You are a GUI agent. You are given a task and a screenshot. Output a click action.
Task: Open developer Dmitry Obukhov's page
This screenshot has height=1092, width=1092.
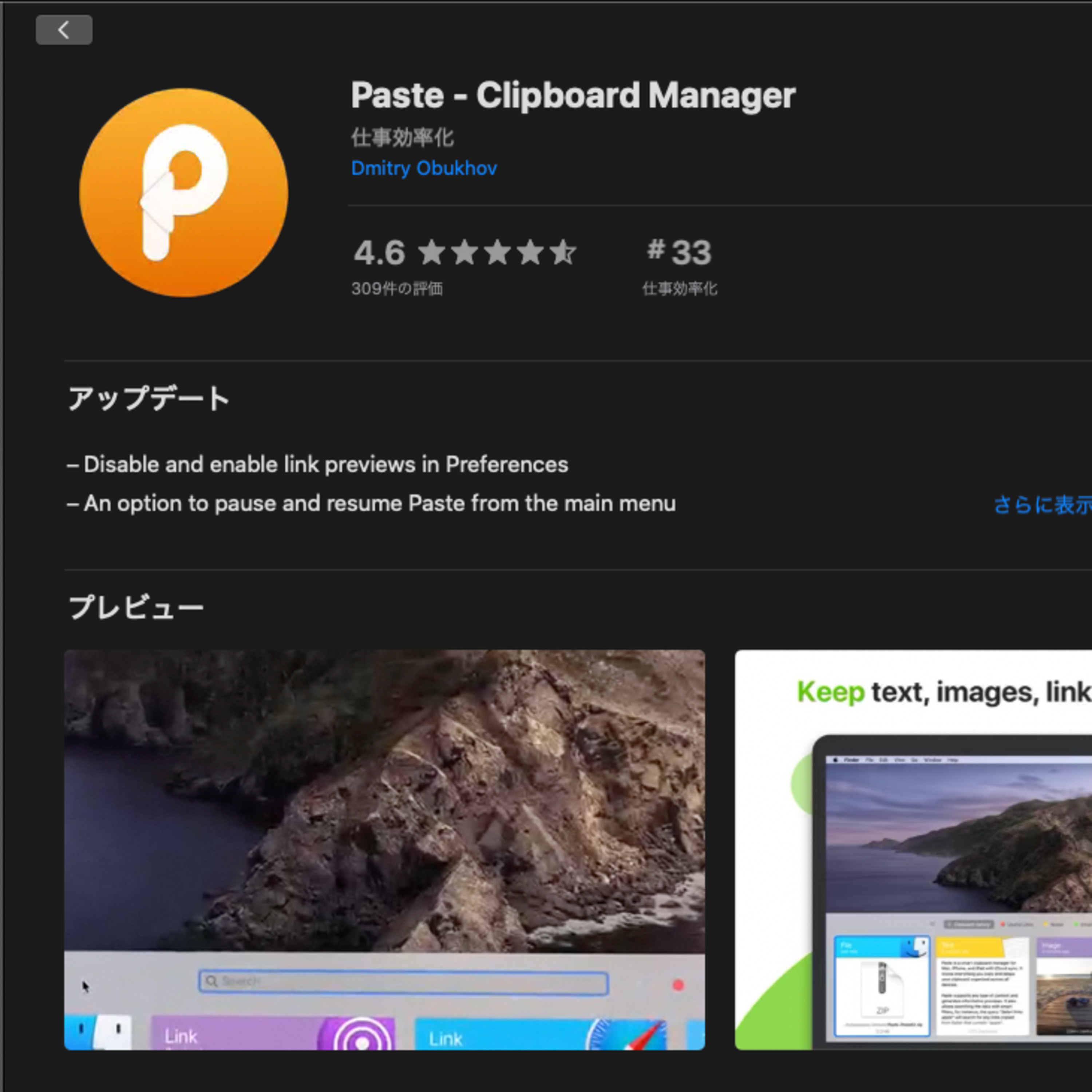click(x=424, y=169)
